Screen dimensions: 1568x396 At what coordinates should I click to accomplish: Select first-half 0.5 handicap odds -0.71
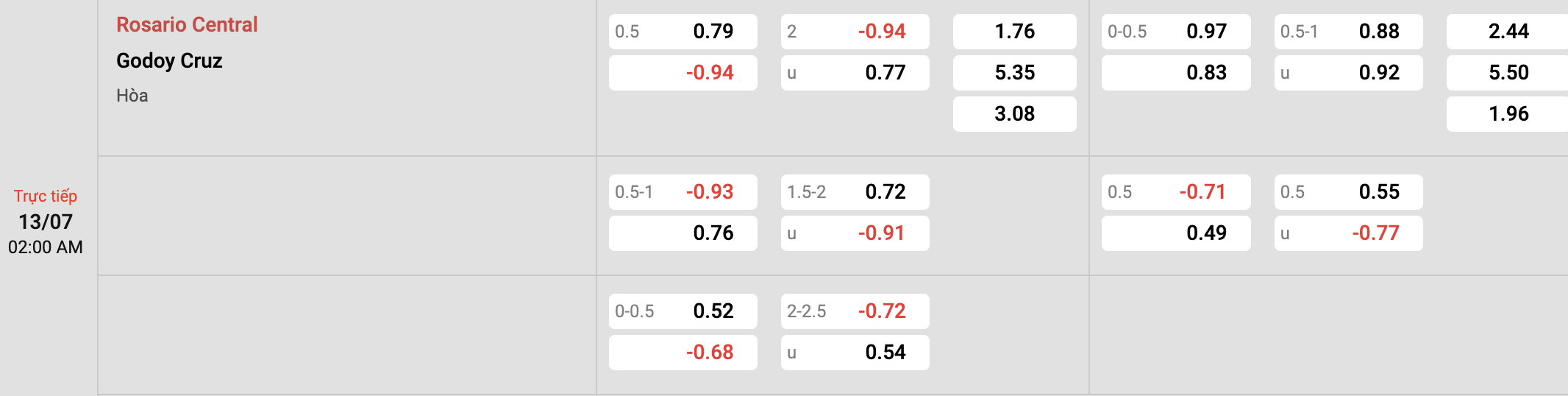[1176, 192]
